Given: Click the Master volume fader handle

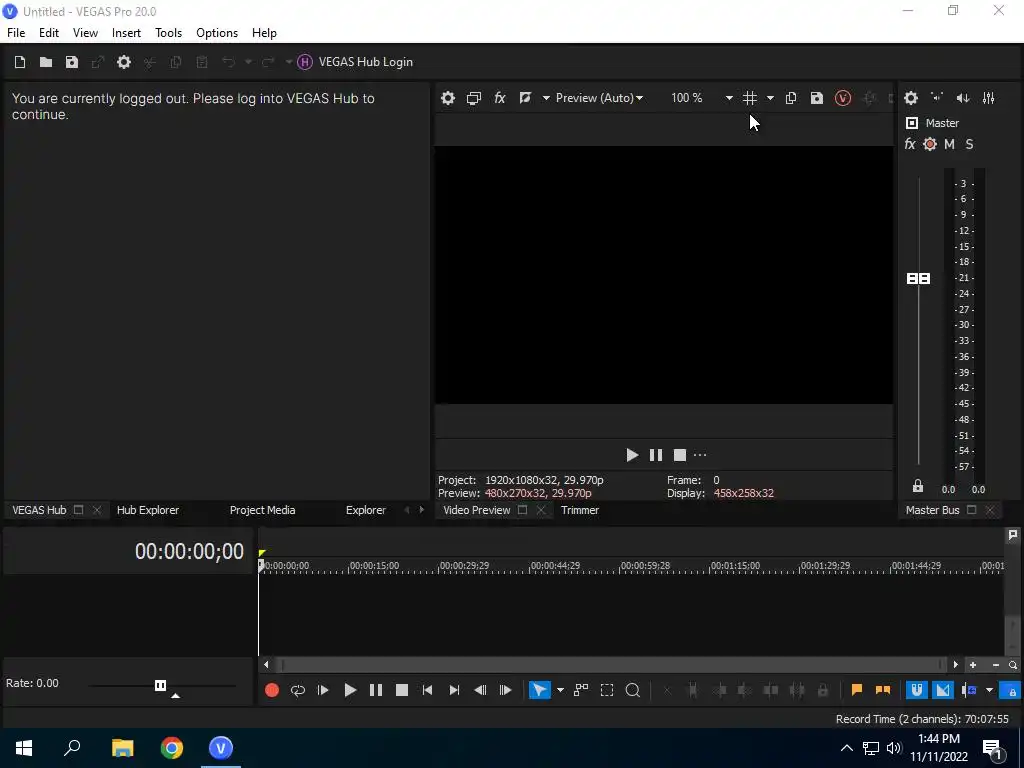Looking at the screenshot, I should coord(919,279).
